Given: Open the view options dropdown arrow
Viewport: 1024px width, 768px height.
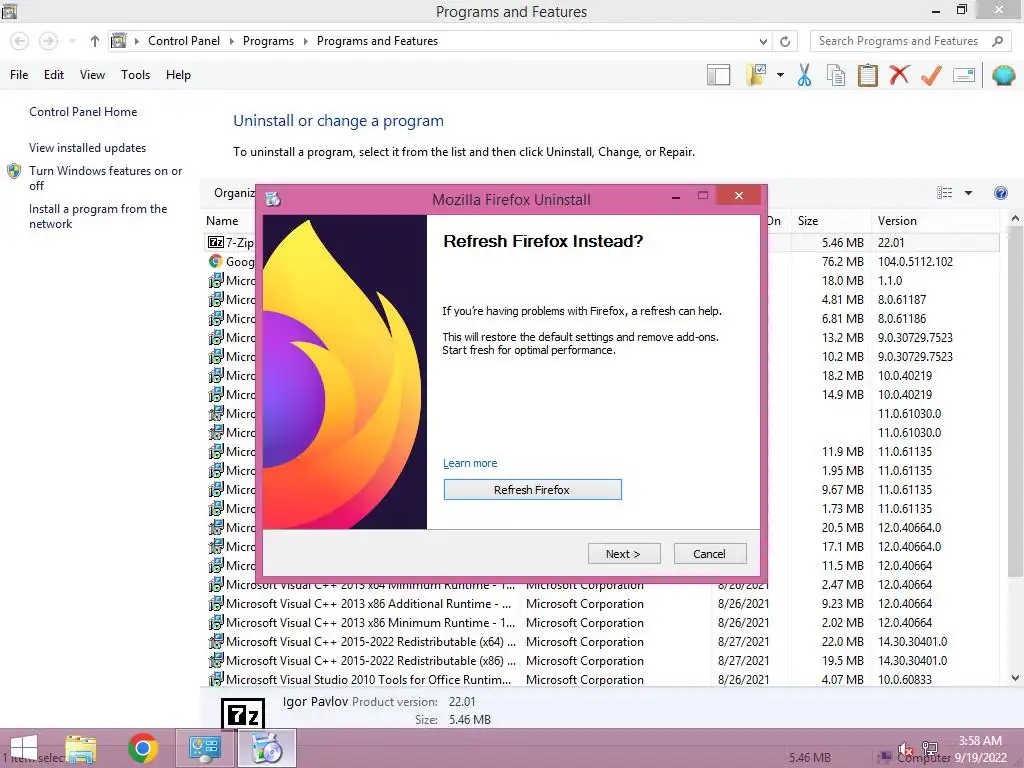Looking at the screenshot, I should 968,193.
